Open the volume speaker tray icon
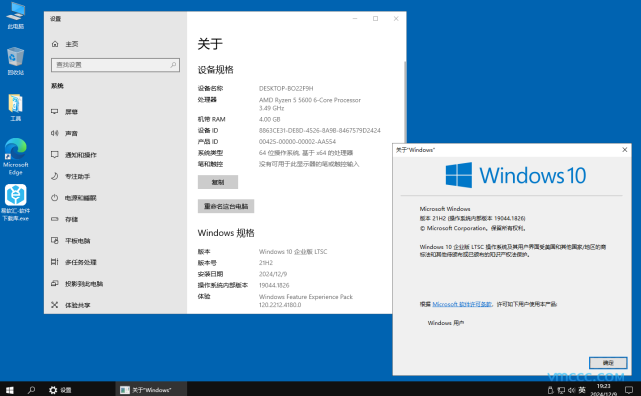 click(572, 390)
